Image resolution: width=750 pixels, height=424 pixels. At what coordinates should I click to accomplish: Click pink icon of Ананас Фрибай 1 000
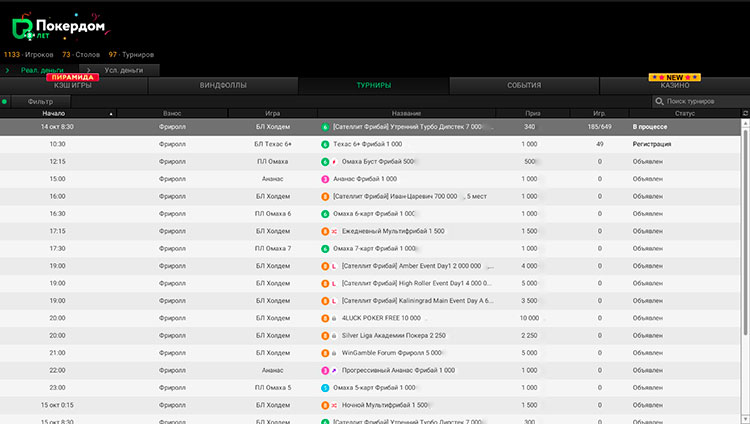[x=325, y=179]
